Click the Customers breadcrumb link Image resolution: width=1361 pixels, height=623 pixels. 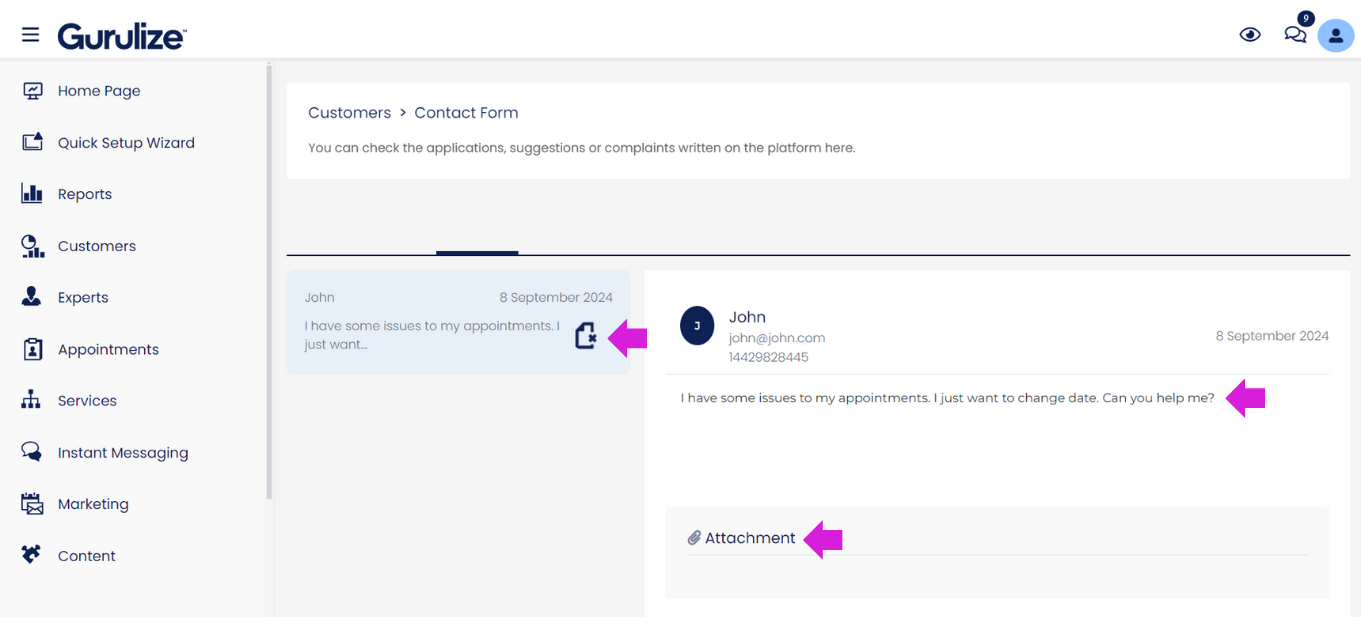point(349,113)
